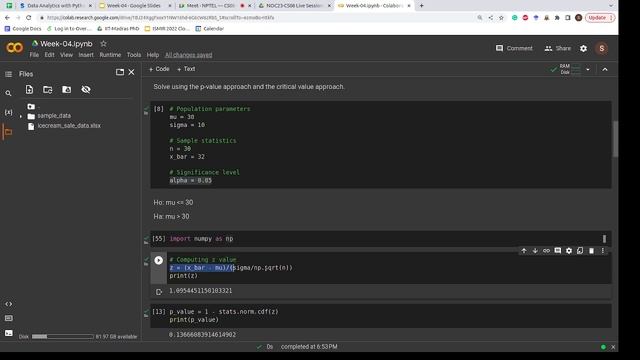Delete the selected cell

pyautogui.click(x=591, y=251)
